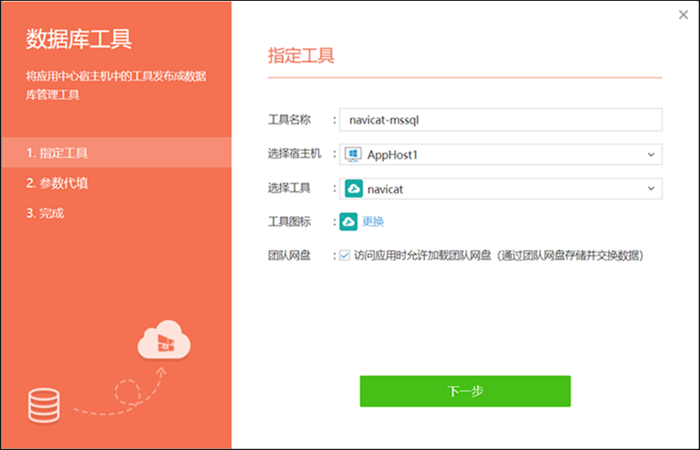Image resolution: width=700 pixels, height=450 pixels.
Task: Toggle the 团队网盘 access checkbox
Action: point(345,255)
